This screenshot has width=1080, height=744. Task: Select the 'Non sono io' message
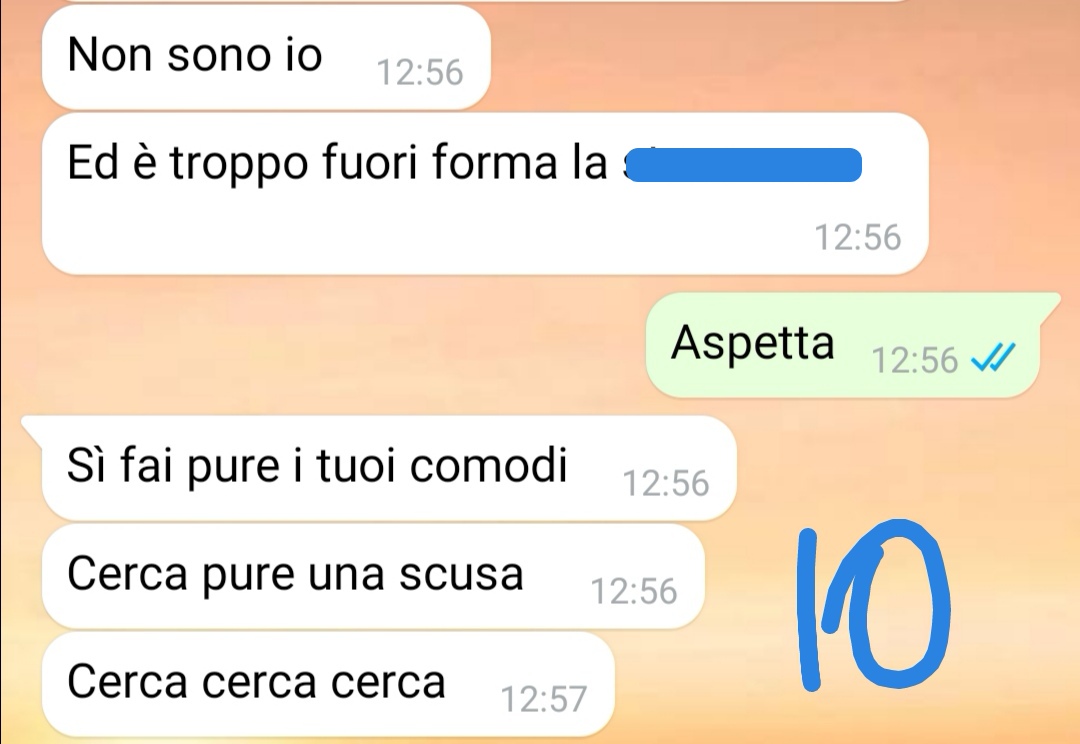coord(266,57)
